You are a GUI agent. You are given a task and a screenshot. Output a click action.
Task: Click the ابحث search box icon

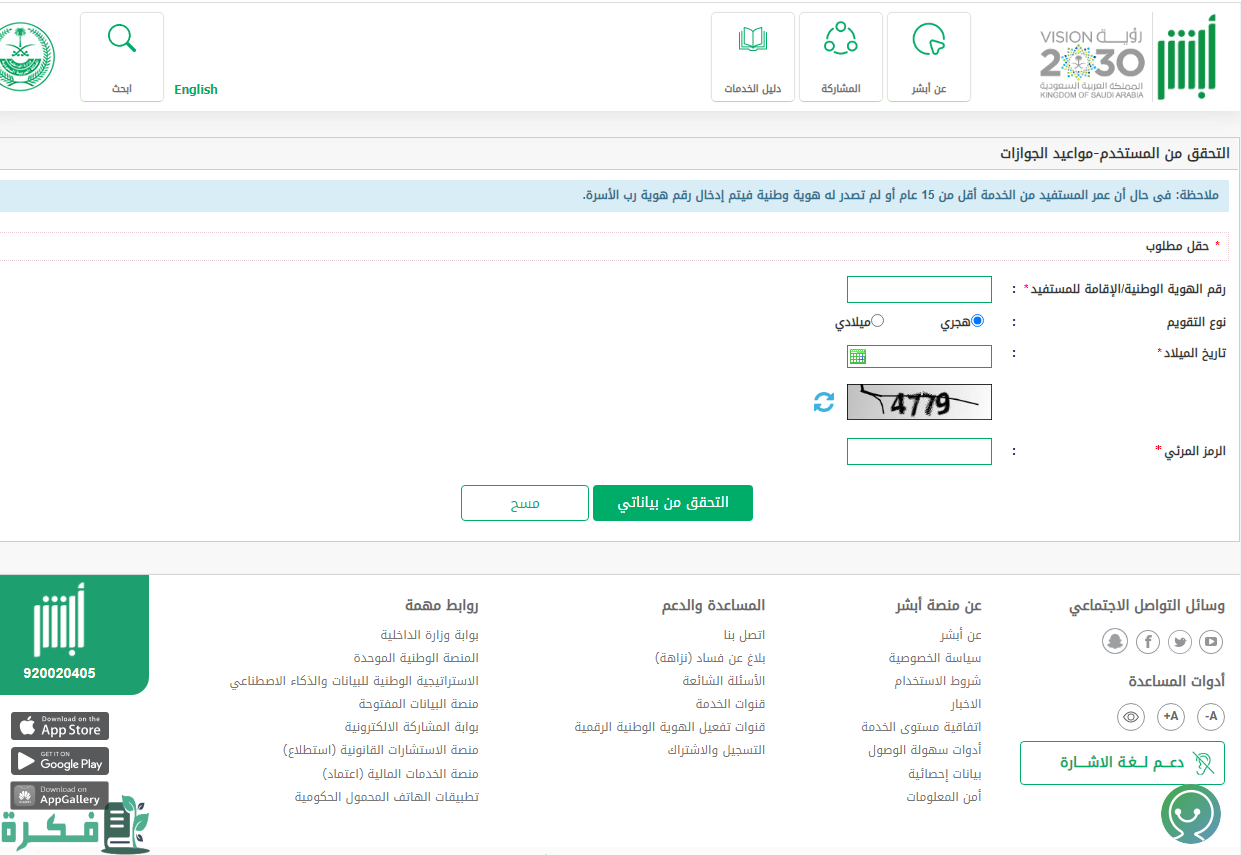click(122, 57)
